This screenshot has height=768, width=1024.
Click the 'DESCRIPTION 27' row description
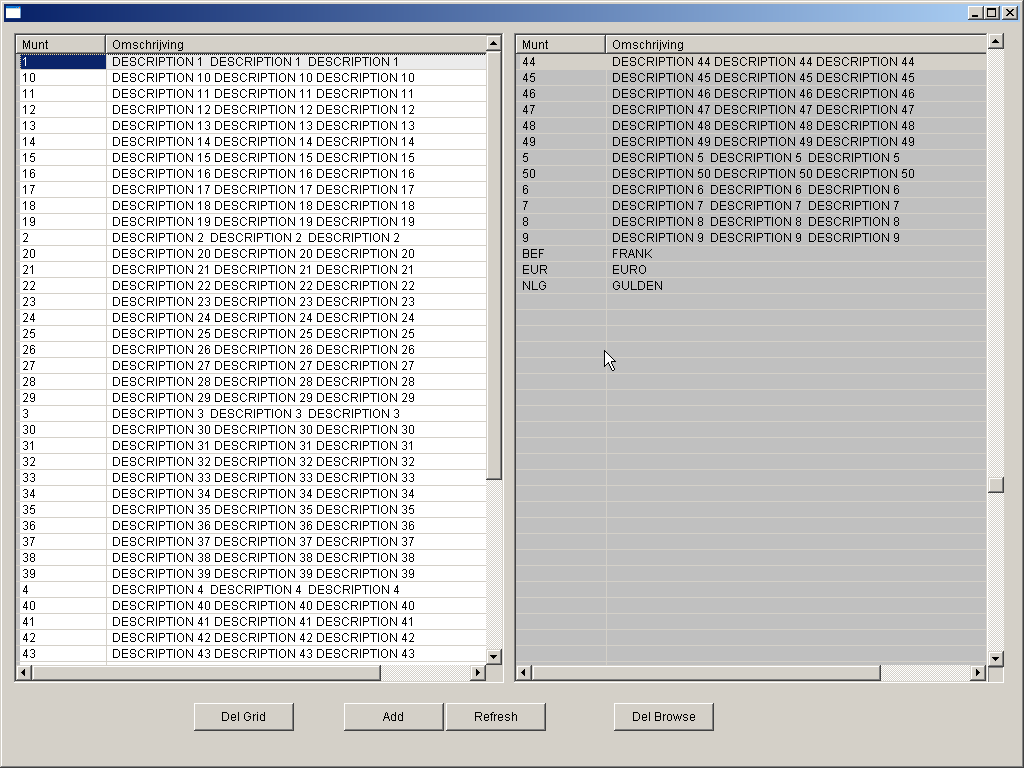coord(296,366)
